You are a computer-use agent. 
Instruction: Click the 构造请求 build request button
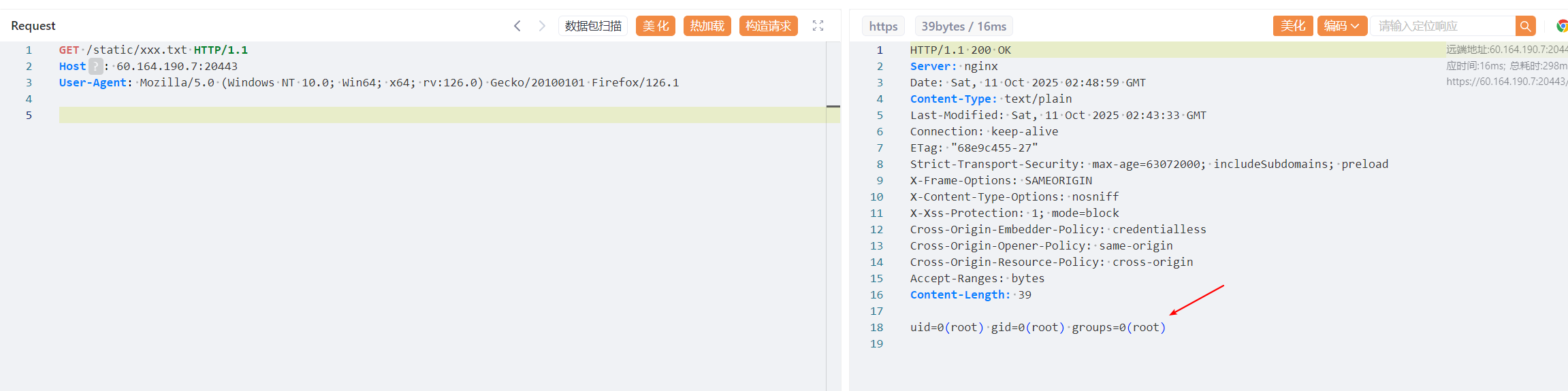tap(768, 26)
